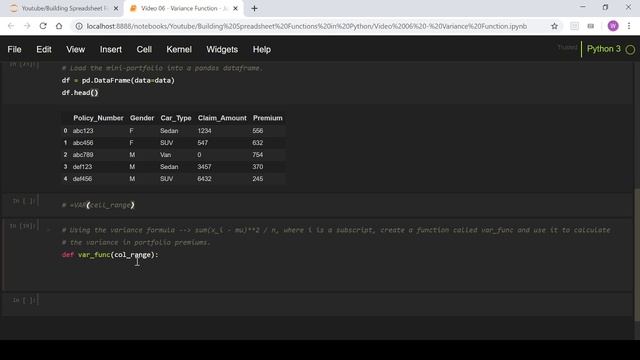Open the Cell menu
Image resolution: width=640 pixels, height=360 pixels.
tap(144, 49)
